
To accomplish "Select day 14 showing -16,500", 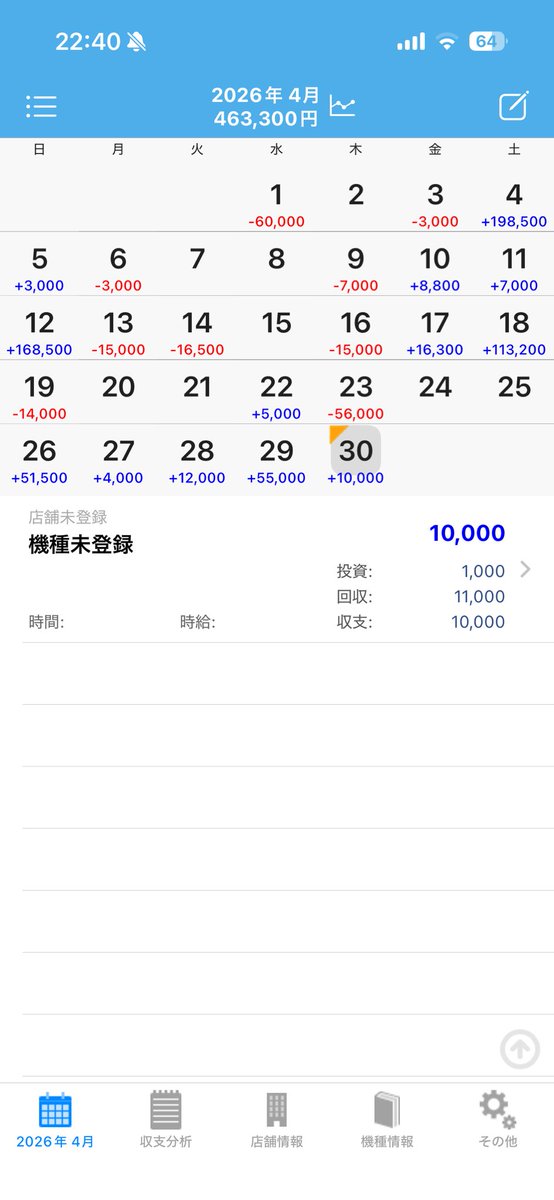I will pyautogui.click(x=197, y=332).
